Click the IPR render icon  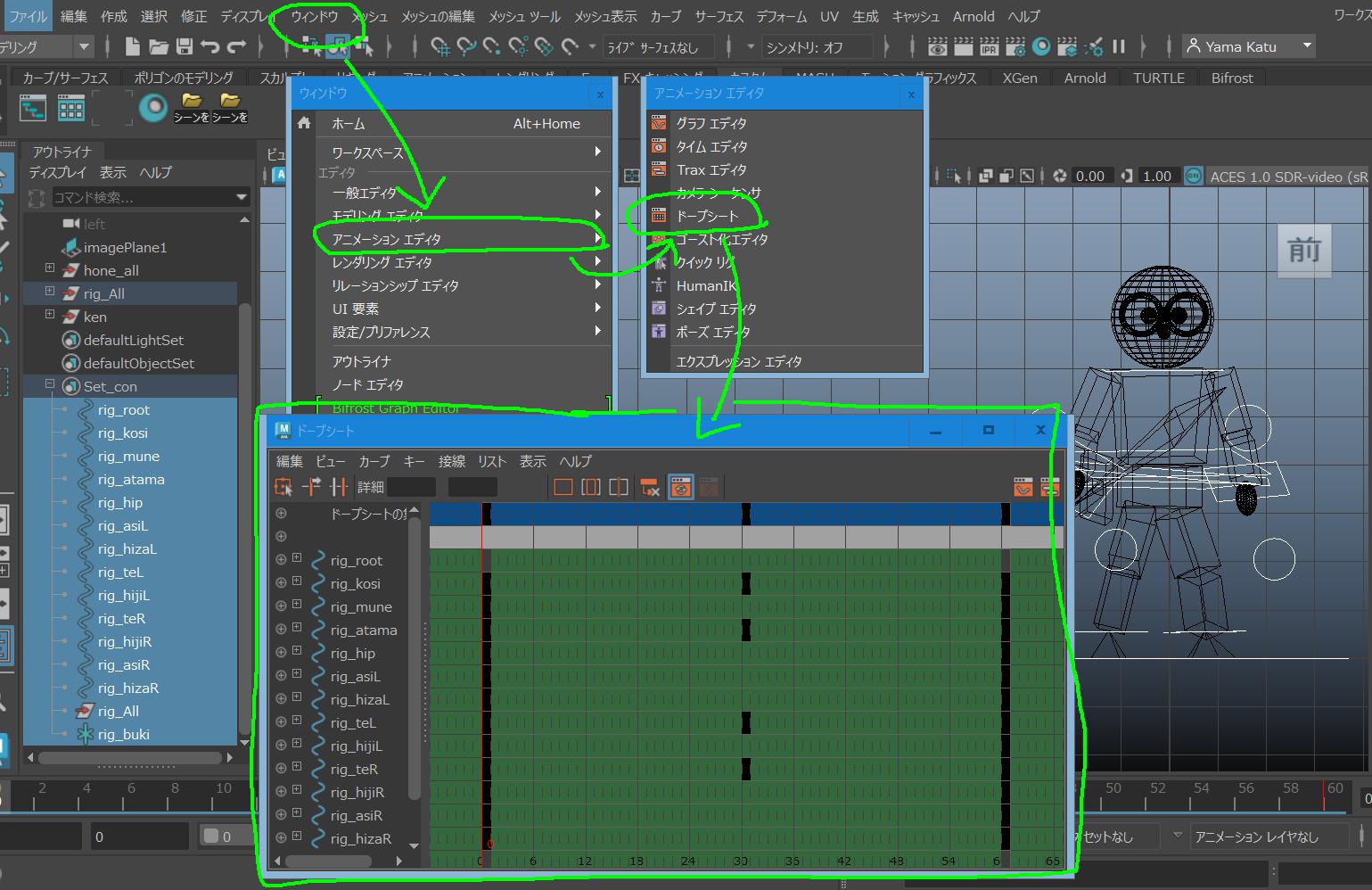(x=990, y=46)
